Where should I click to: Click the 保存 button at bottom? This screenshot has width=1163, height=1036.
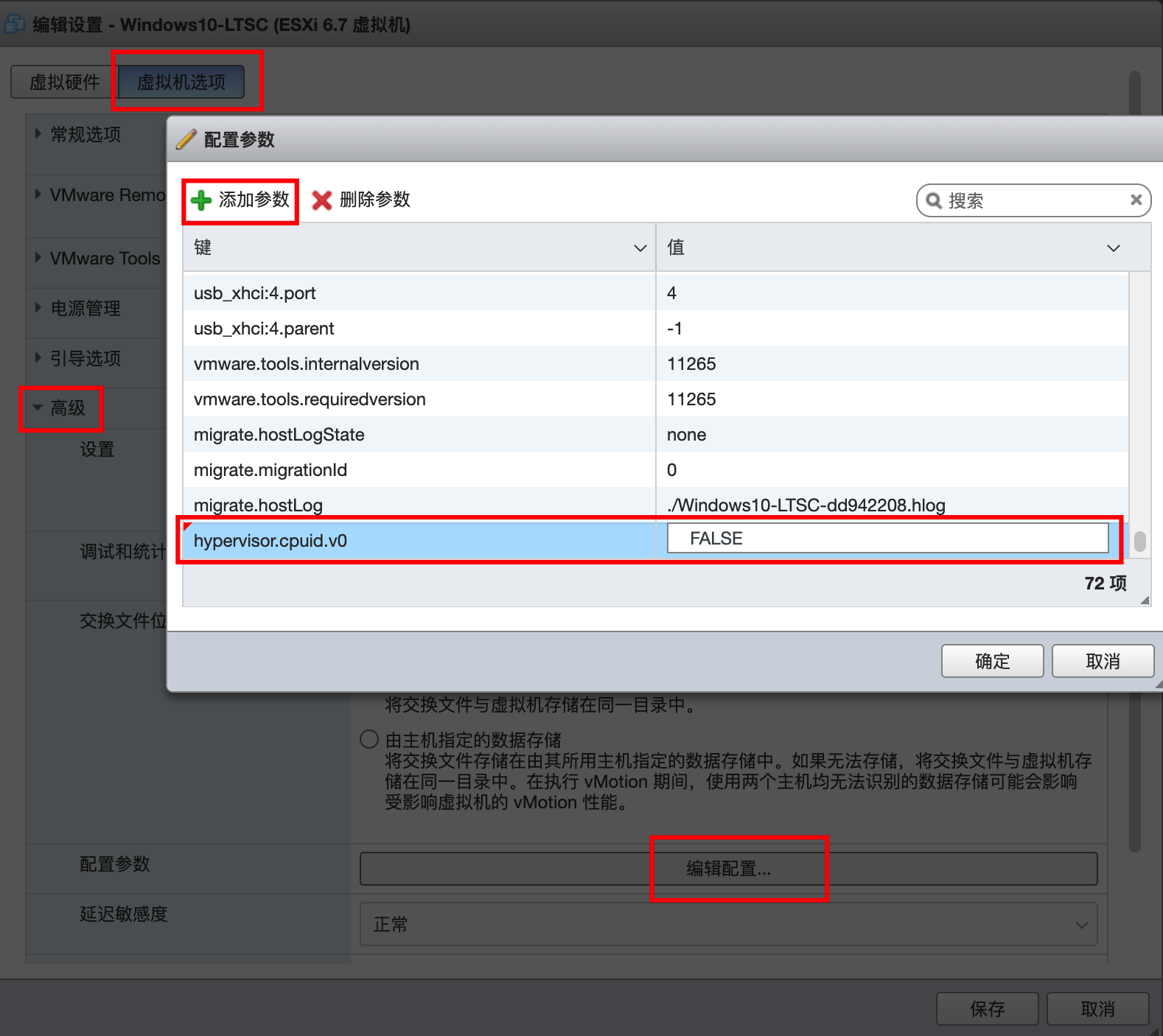[987, 1009]
